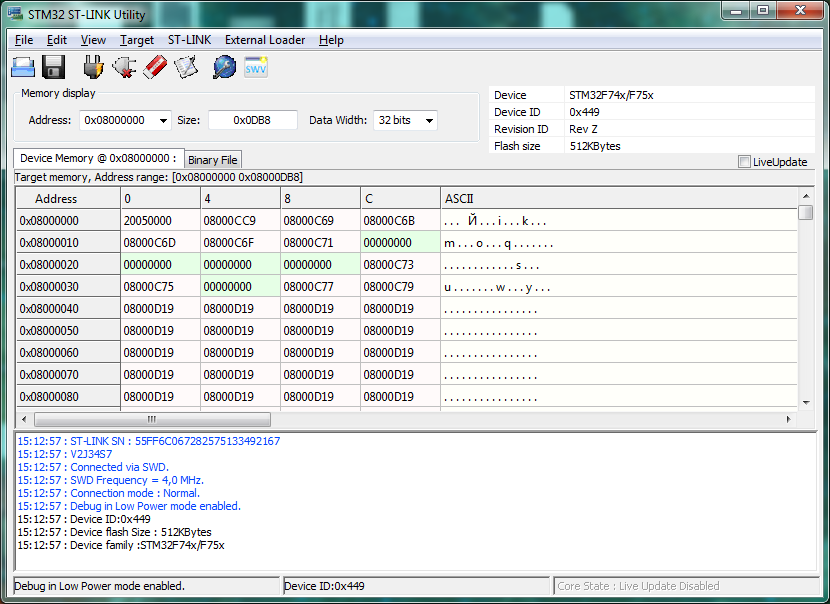Image resolution: width=830 pixels, height=604 pixels.
Task: Click the horizontal scroll left arrow
Action: click(24, 419)
